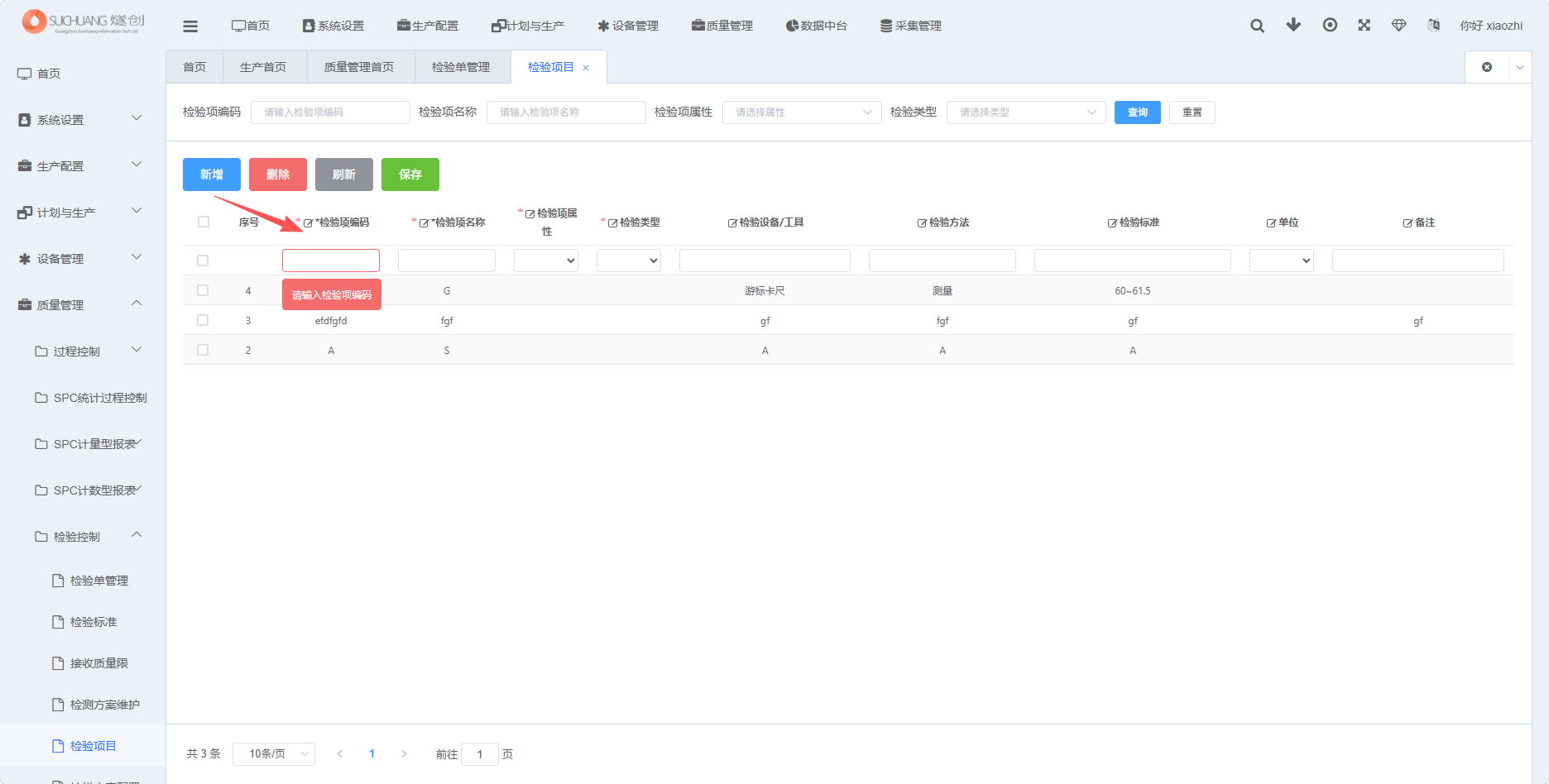This screenshot has width=1549, height=784.
Task: Click the 数据中台 pie chart icon in top menu
Action: [792, 26]
